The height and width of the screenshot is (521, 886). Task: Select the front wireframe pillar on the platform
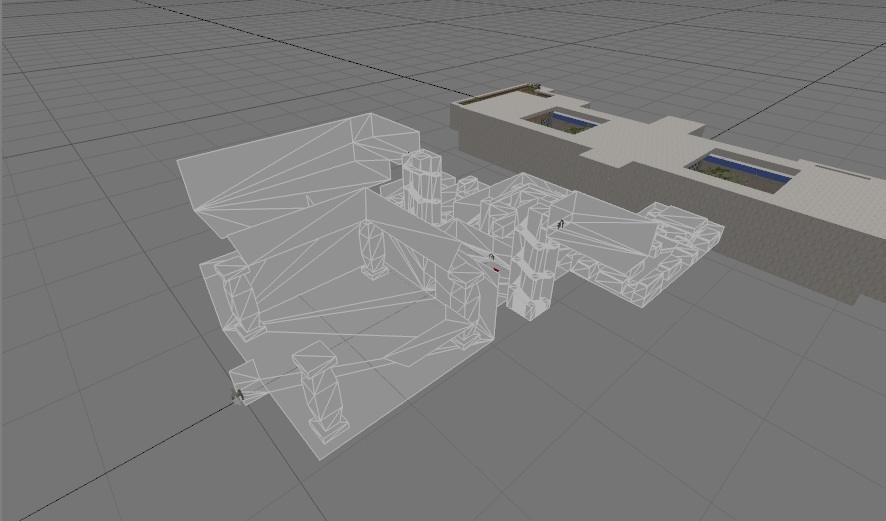pos(322,392)
